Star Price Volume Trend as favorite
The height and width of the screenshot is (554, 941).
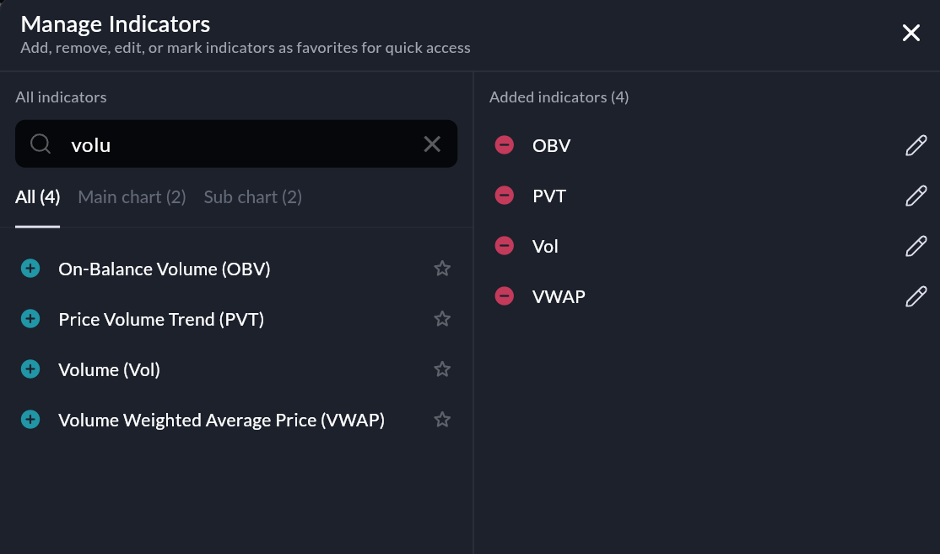pyautogui.click(x=442, y=319)
